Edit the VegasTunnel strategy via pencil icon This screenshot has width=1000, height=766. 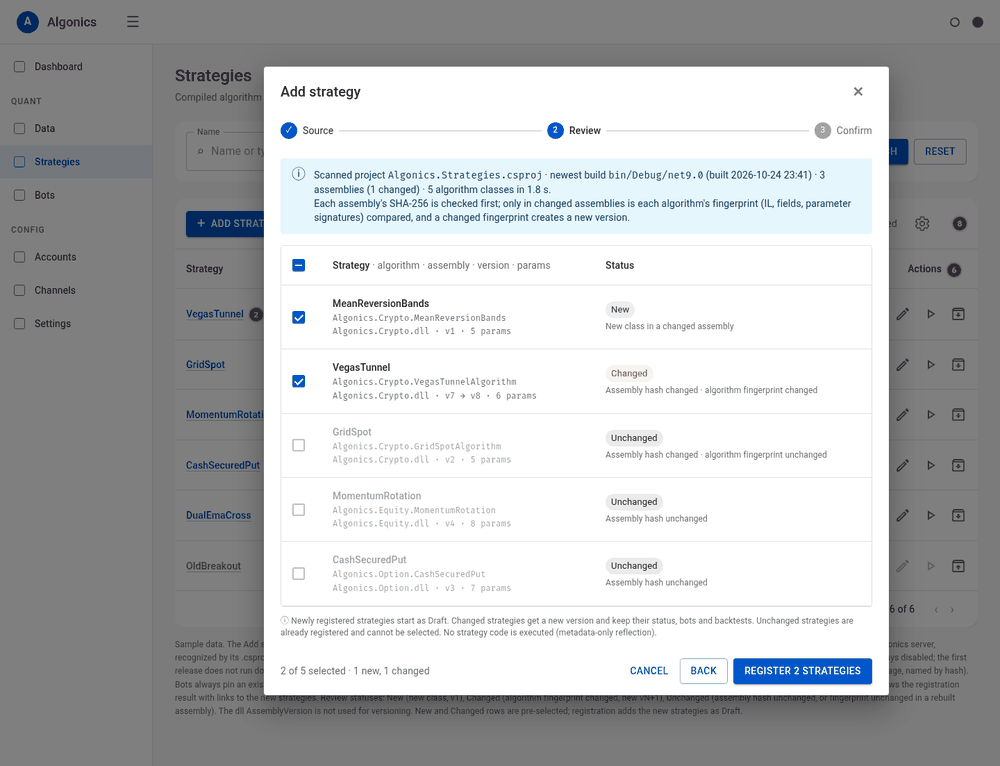[x=902, y=314]
